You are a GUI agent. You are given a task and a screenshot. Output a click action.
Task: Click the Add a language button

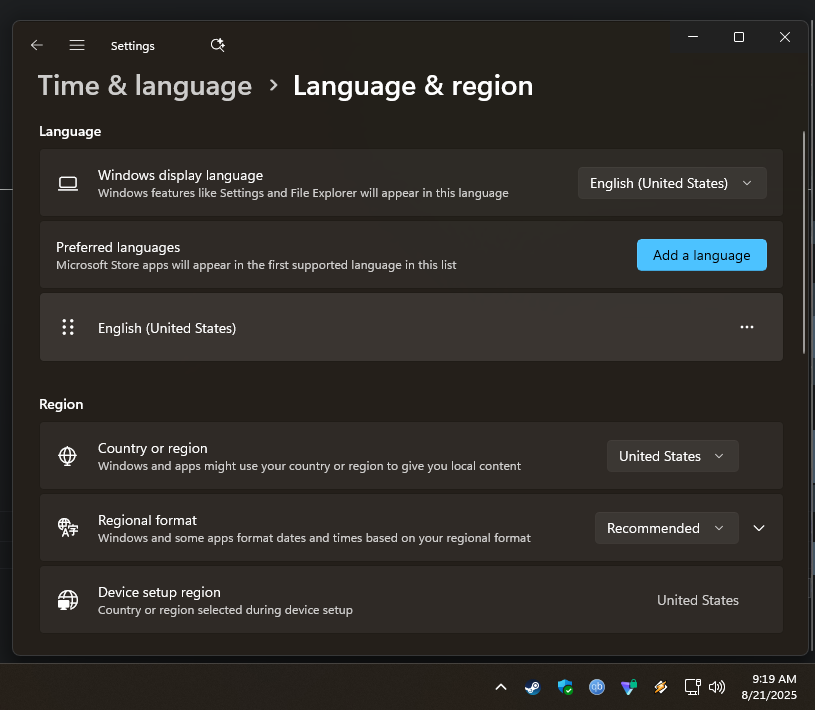point(701,255)
